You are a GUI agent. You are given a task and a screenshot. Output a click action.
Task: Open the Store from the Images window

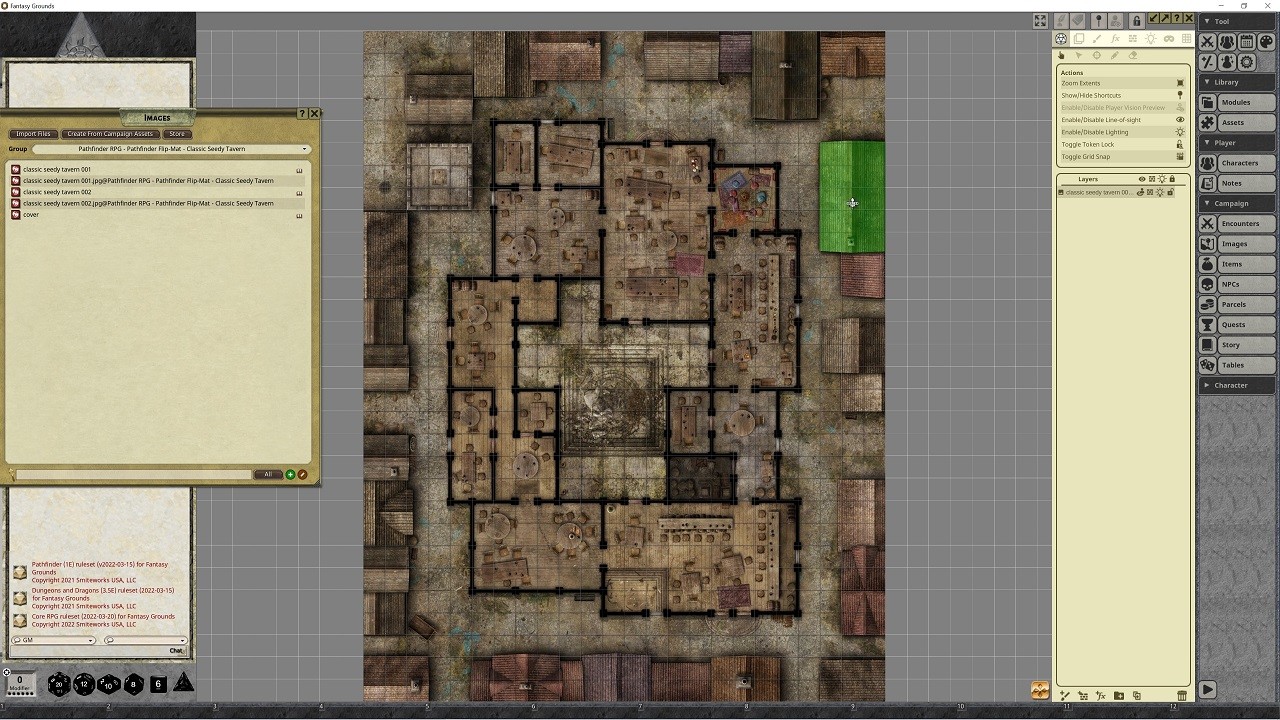tap(177, 133)
